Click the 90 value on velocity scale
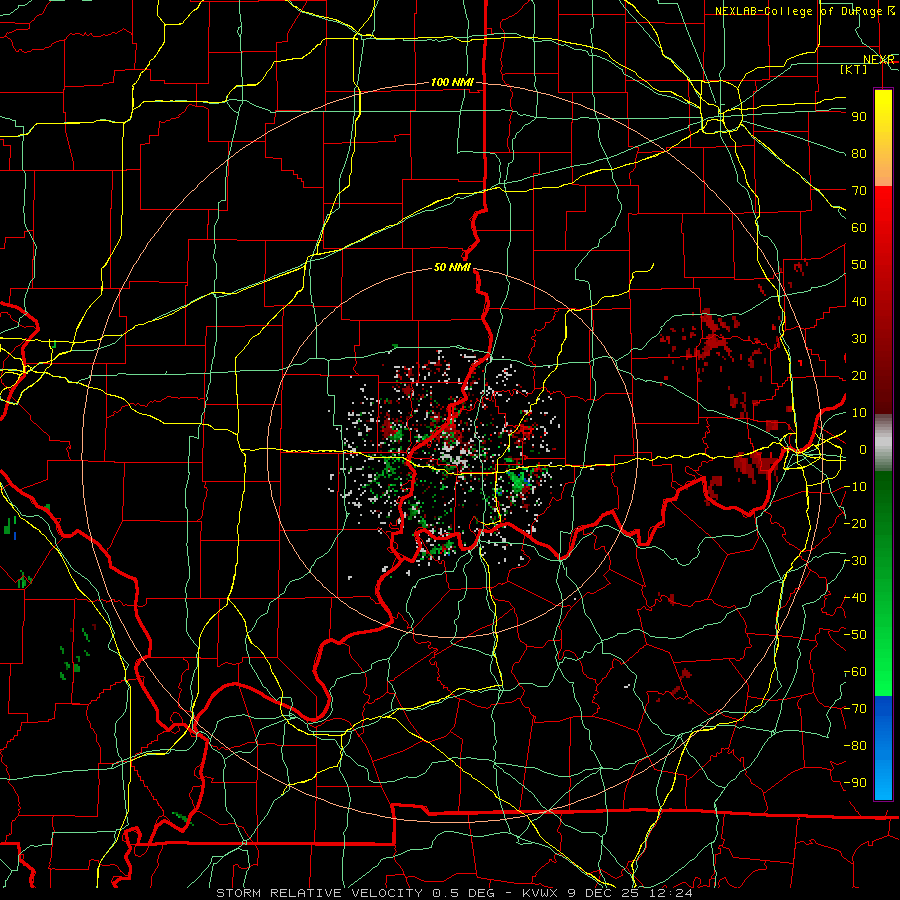Image resolution: width=900 pixels, height=900 pixels. coord(859,116)
